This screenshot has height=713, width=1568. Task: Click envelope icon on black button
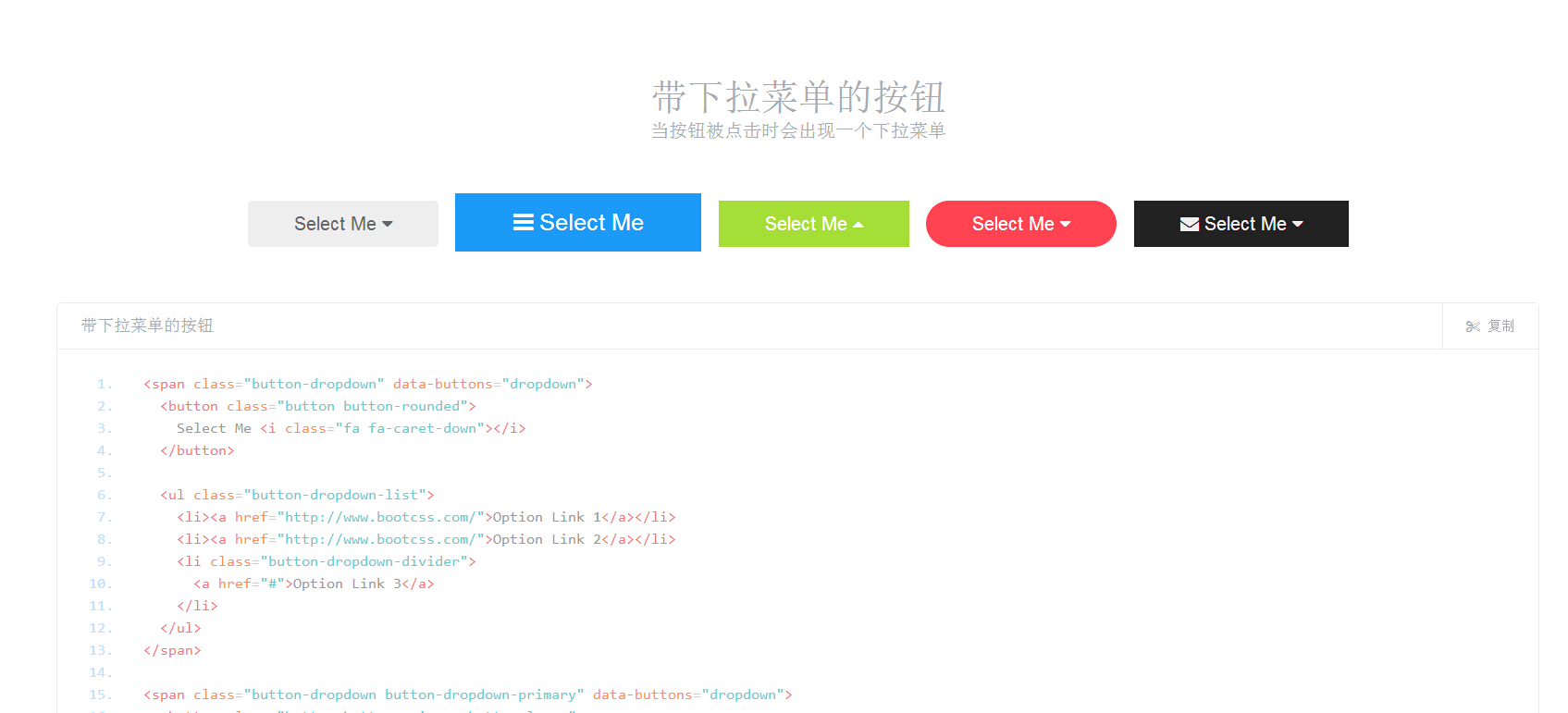pyautogui.click(x=1190, y=224)
